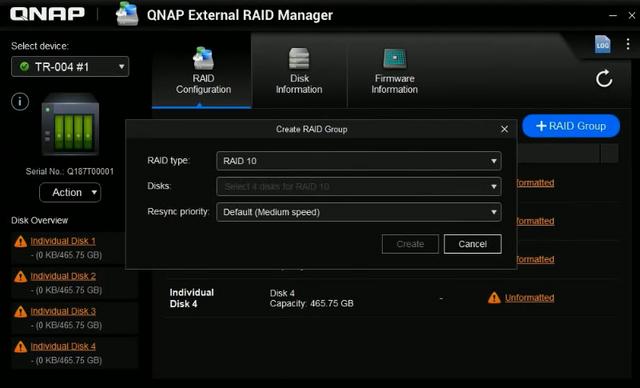Open the Select device TR-004 #1 dropdown

[70, 67]
